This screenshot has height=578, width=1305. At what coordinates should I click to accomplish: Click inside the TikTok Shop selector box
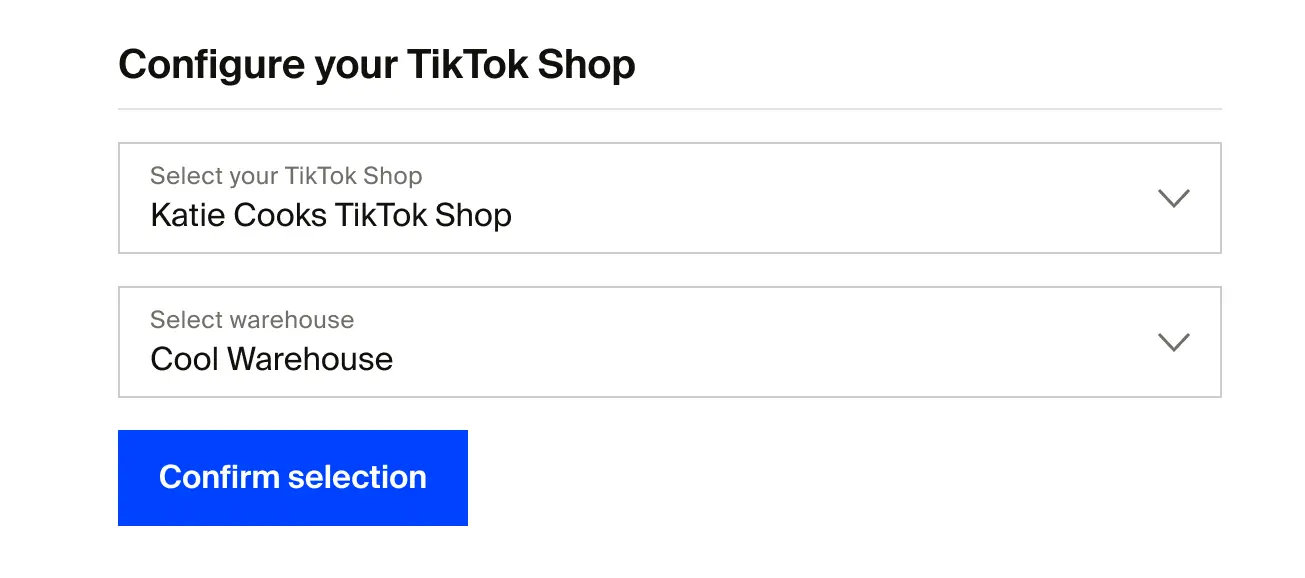[670, 197]
